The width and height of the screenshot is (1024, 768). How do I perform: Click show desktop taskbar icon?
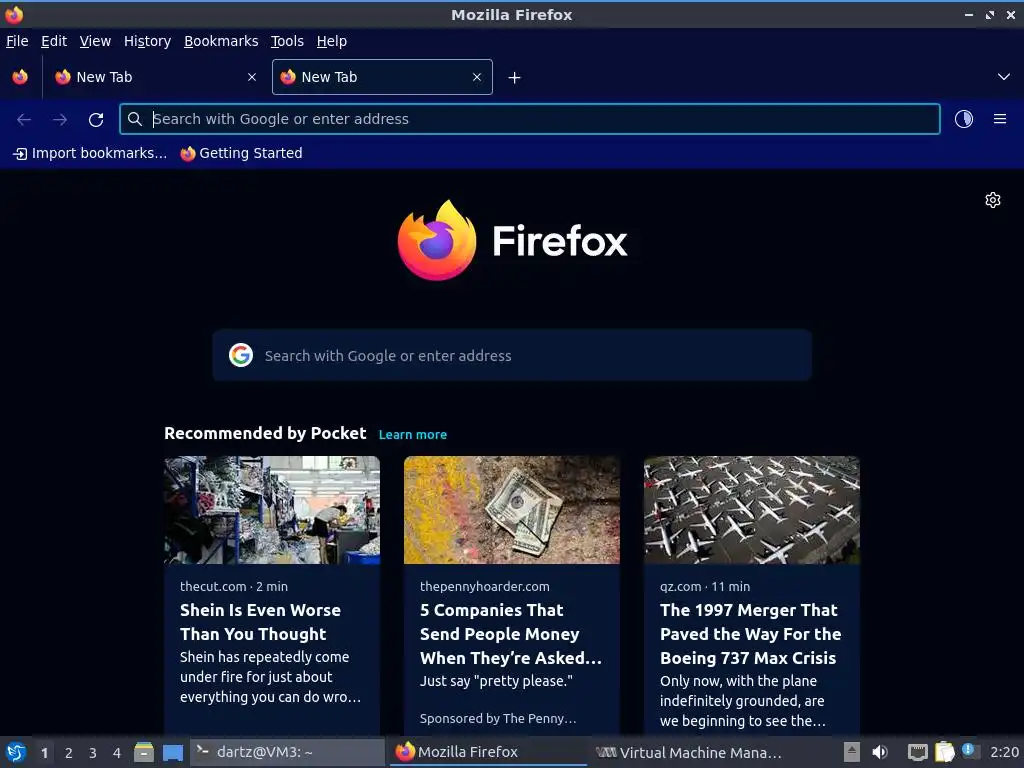click(173, 753)
